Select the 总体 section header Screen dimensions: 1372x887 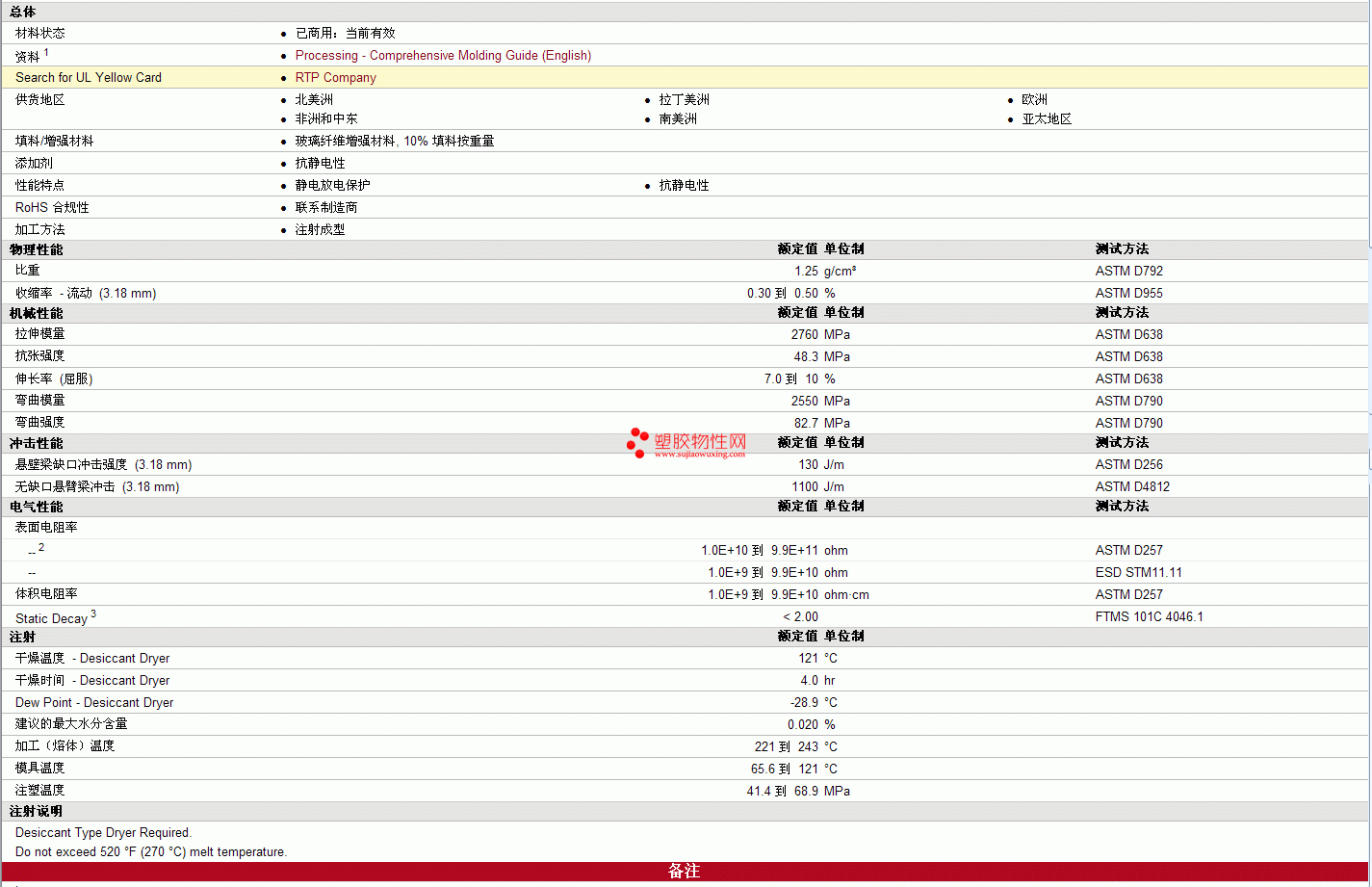(x=23, y=12)
